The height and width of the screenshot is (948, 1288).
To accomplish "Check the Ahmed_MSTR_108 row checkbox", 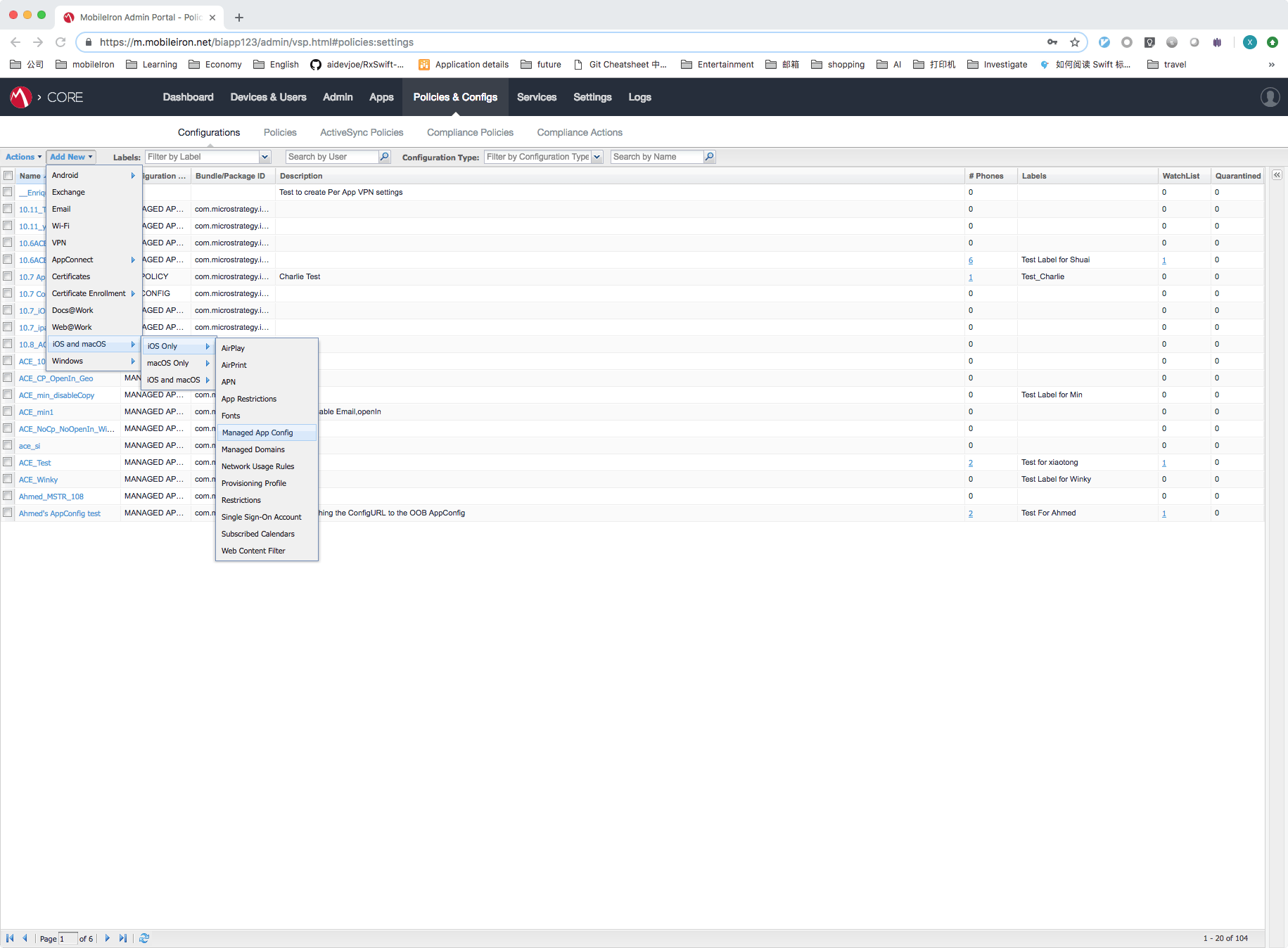I will [x=8, y=496].
